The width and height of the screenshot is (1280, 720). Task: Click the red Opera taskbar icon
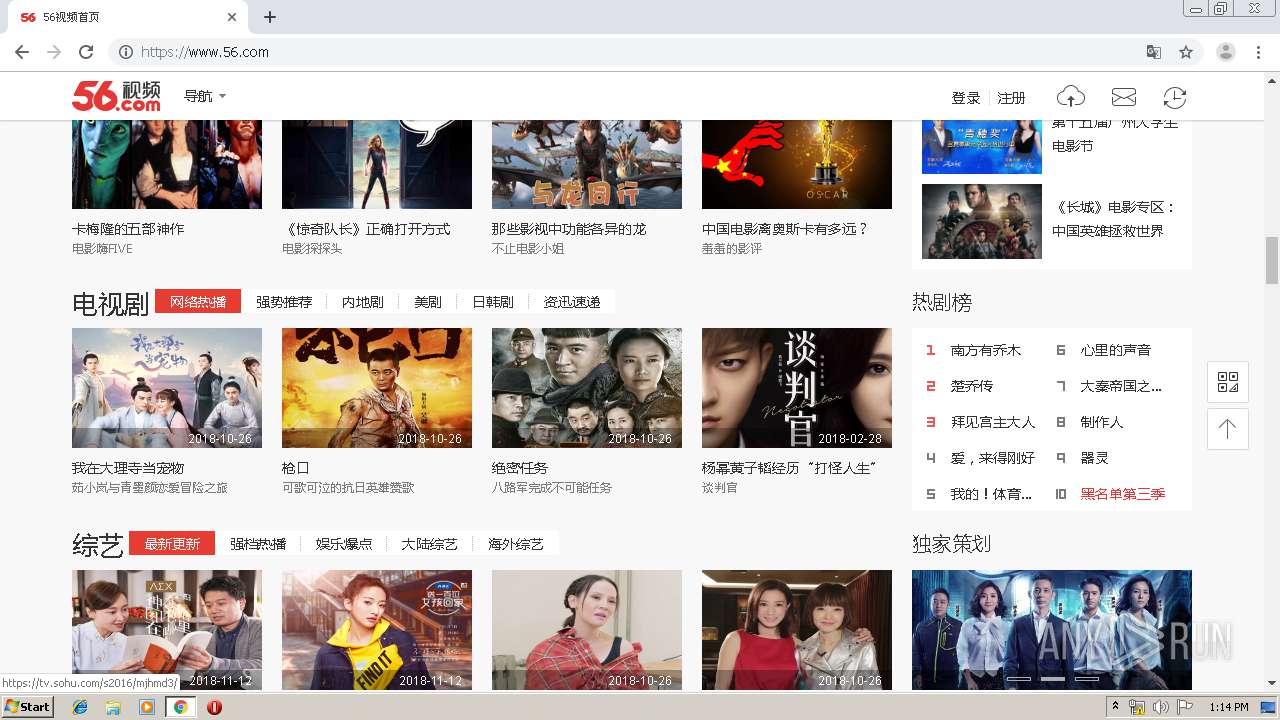(214, 707)
